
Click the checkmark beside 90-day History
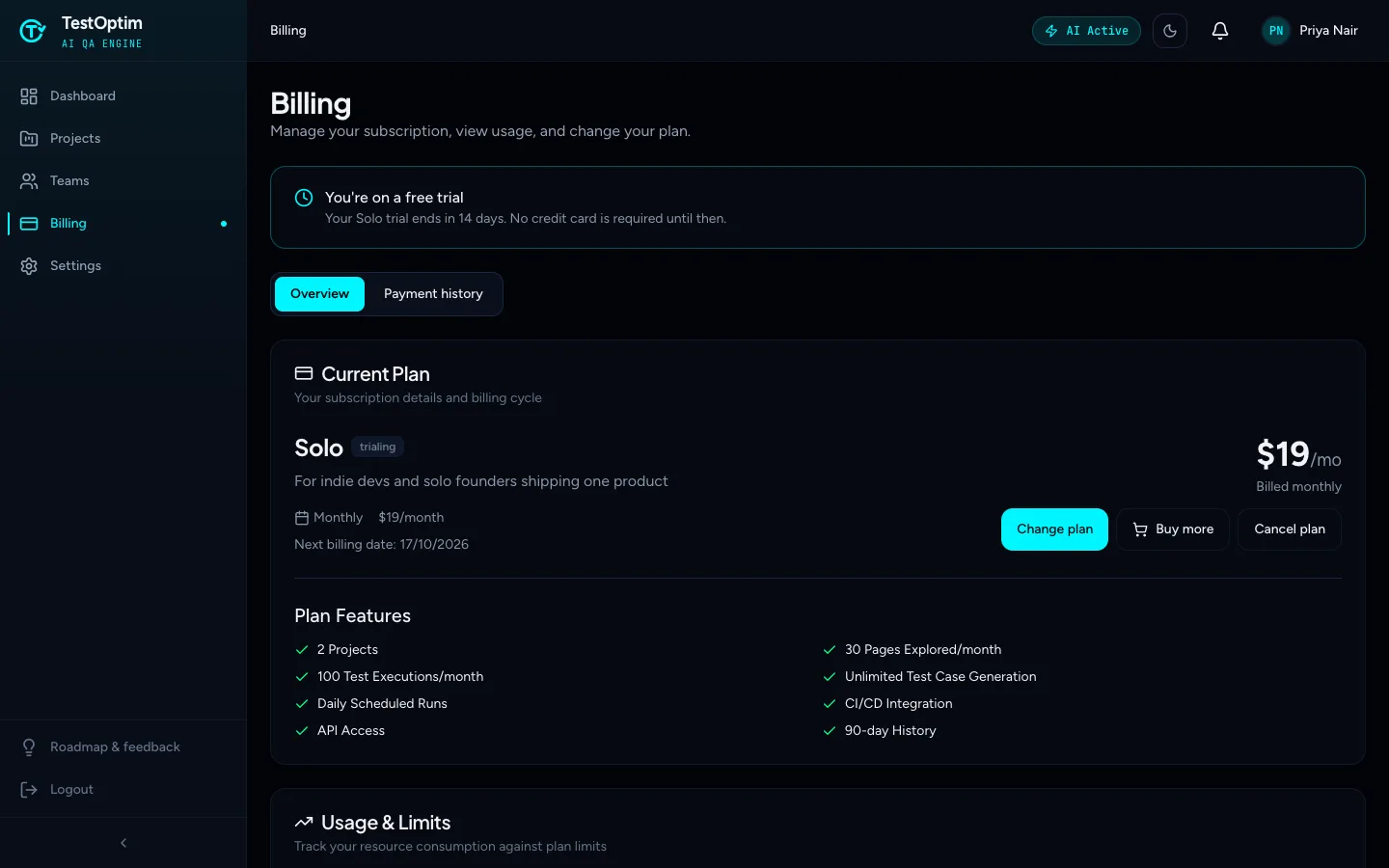[x=830, y=731]
